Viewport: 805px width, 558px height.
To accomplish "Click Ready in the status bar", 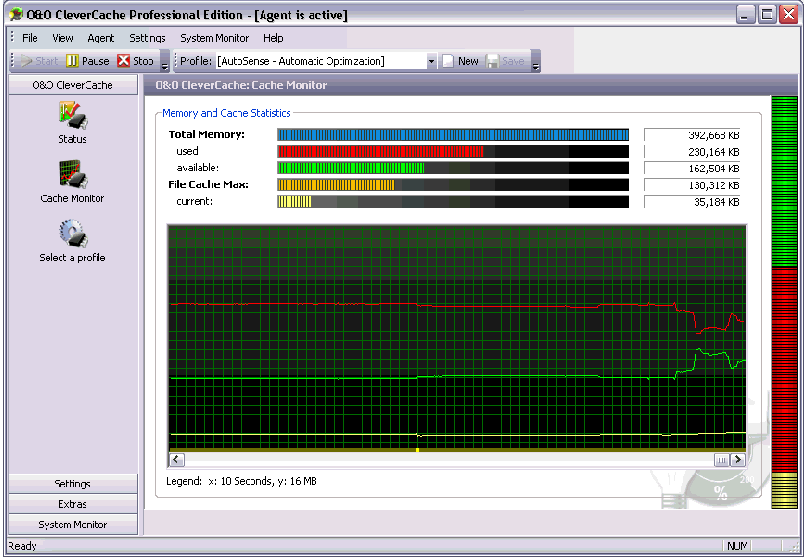I will click(x=23, y=546).
